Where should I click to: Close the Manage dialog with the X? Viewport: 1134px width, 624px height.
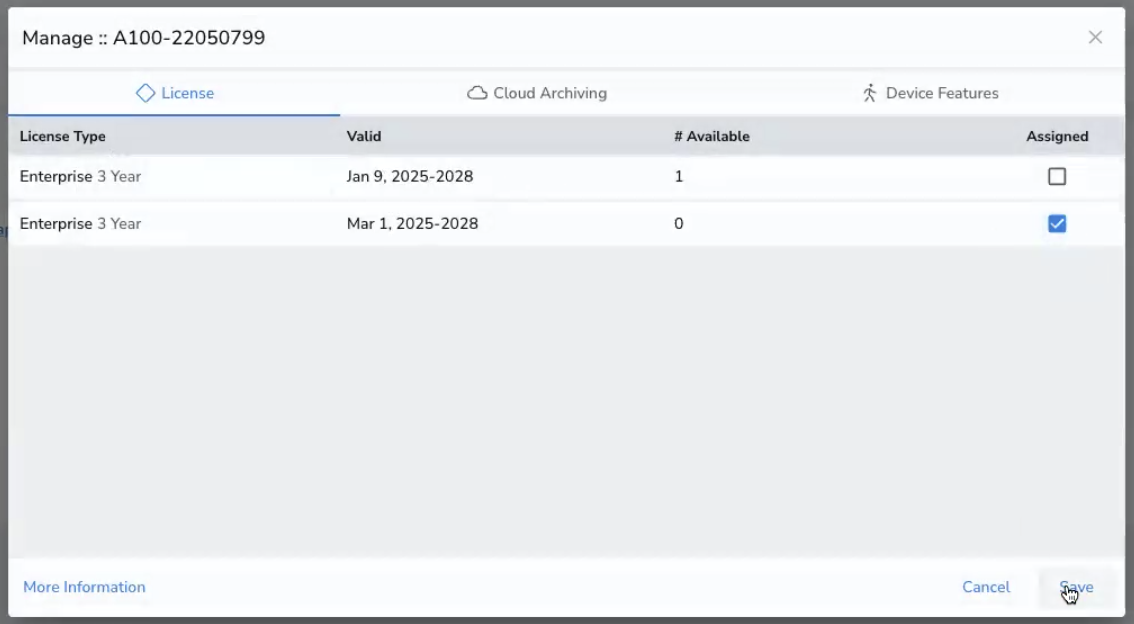click(1095, 38)
